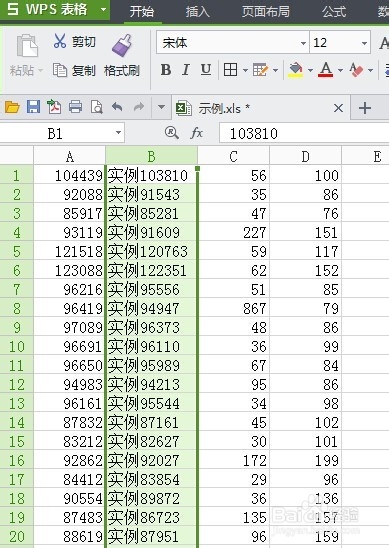The height and width of the screenshot is (548, 389).
Task: Click cell containing 227
Action: [233, 232]
